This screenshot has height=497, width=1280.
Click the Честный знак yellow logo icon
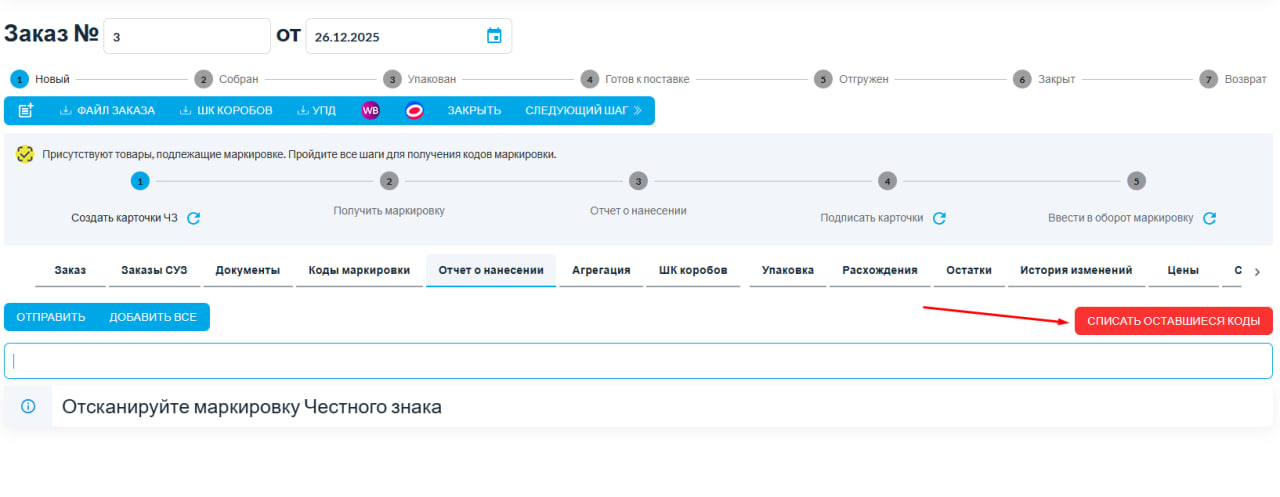[x=25, y=155]
